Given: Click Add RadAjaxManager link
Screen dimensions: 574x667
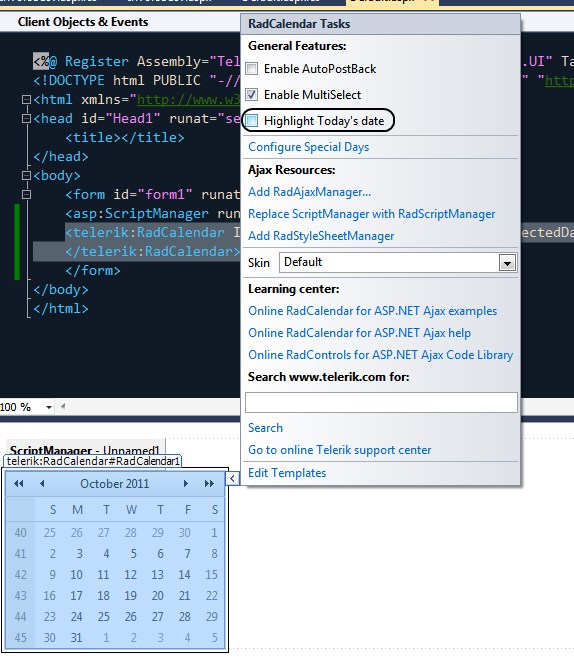Looking at the screenshot, I should pos(309,192).
